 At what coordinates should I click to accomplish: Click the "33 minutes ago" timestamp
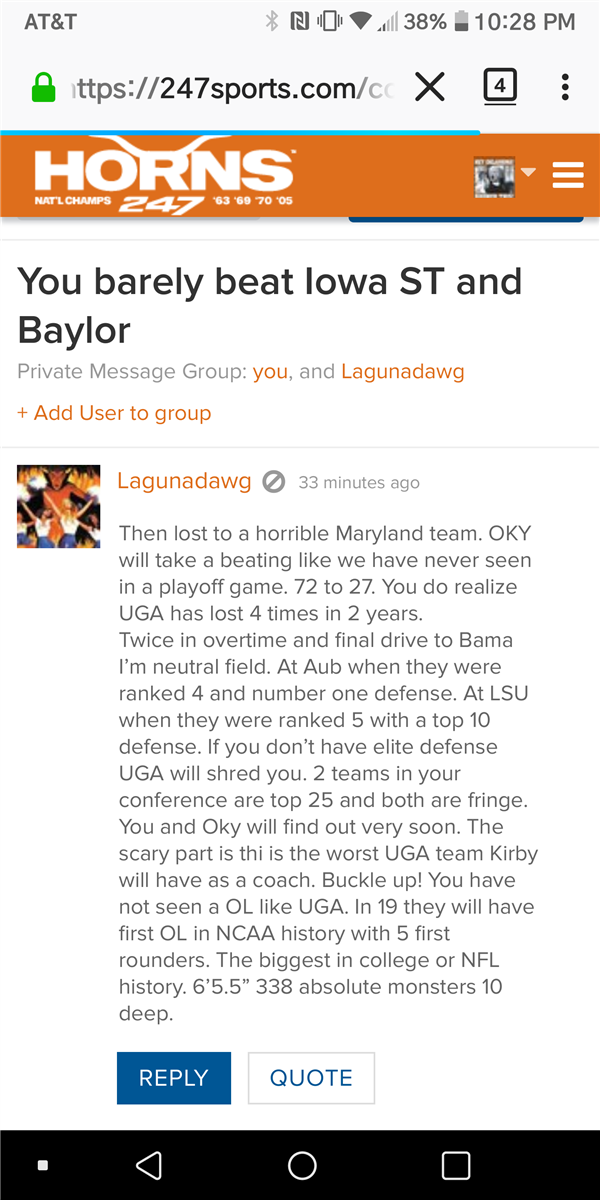pos(359,483)
